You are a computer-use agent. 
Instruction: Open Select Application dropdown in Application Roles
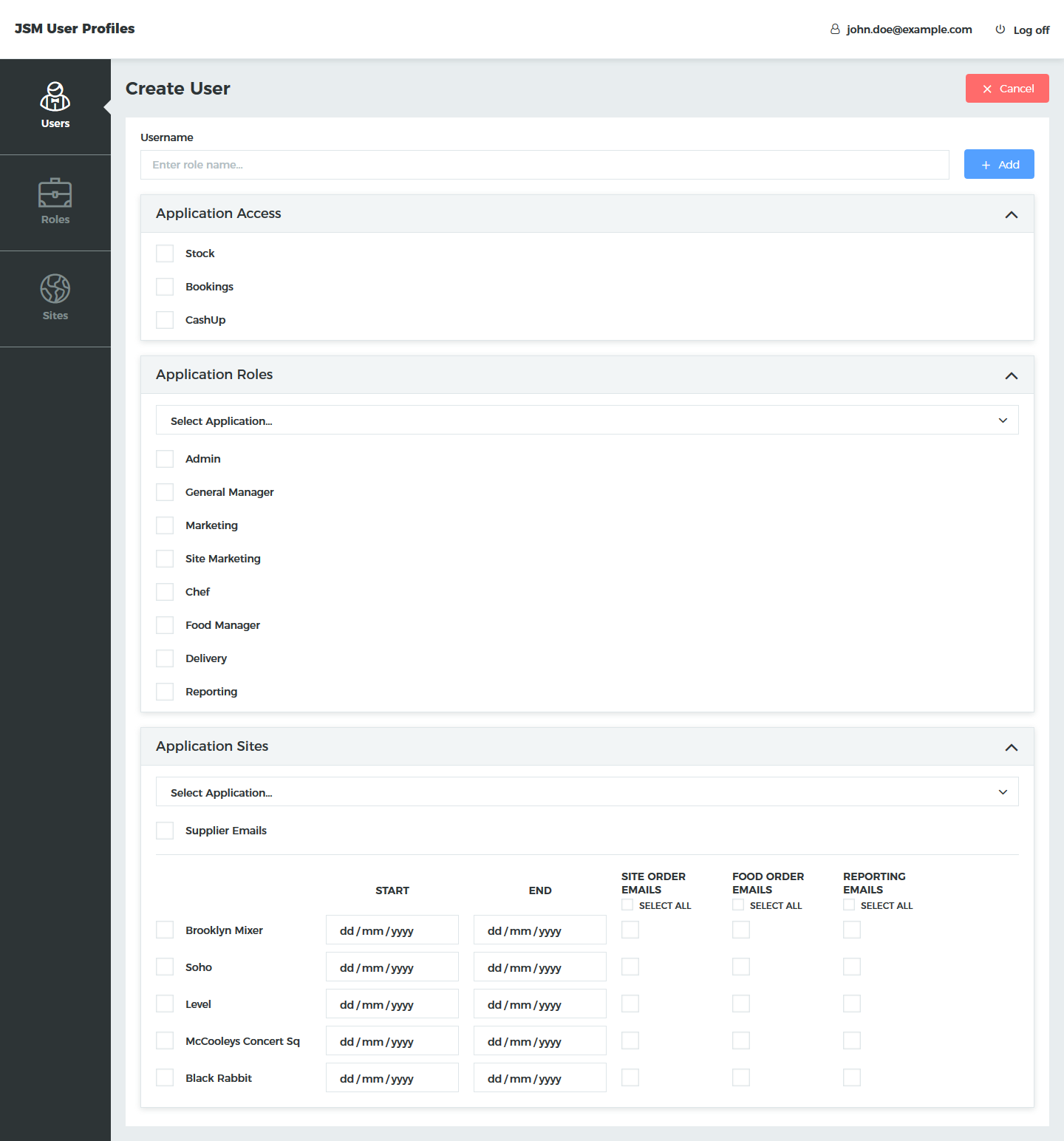587,420
